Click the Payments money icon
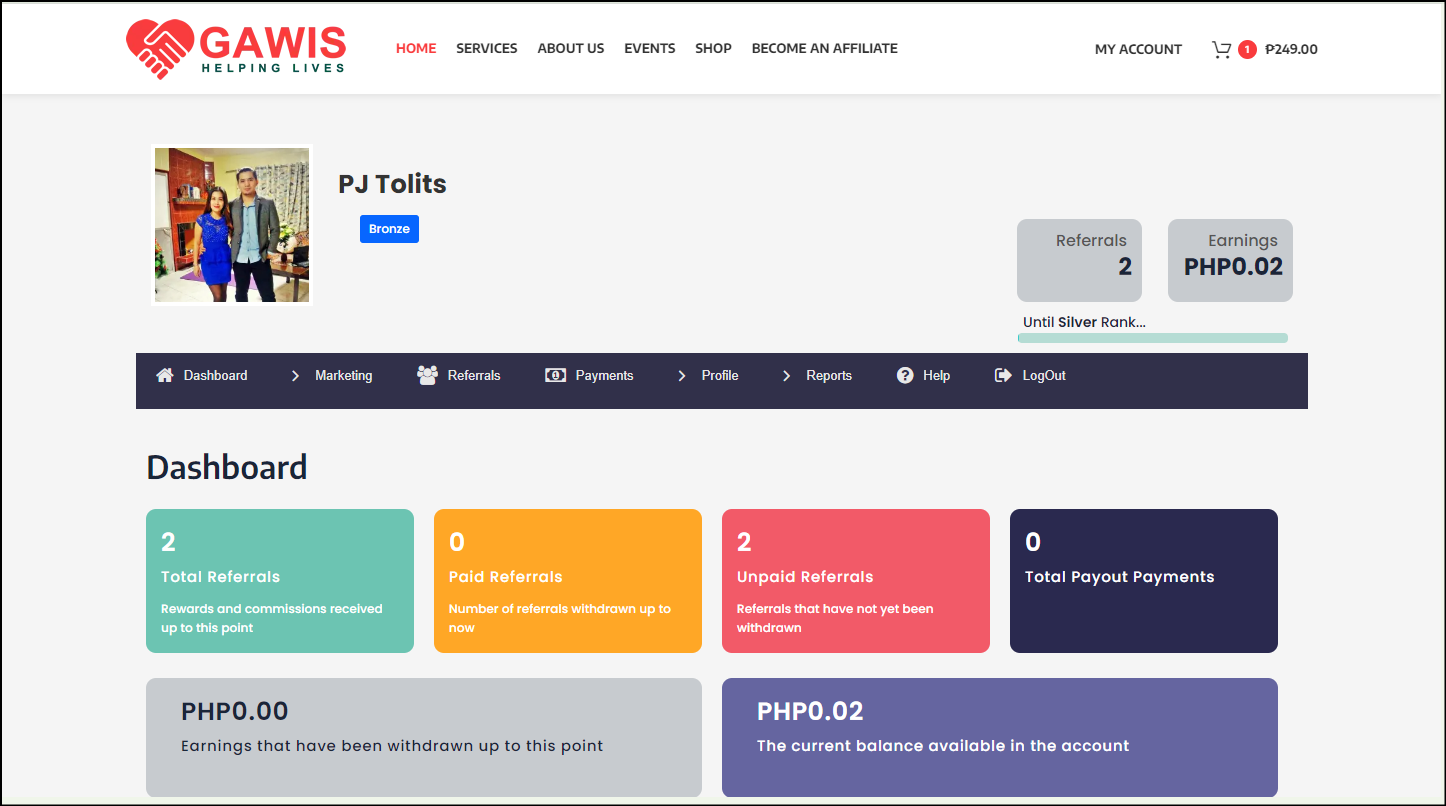The height and width of the screenshot is (806, 1446). click(555, 375)
